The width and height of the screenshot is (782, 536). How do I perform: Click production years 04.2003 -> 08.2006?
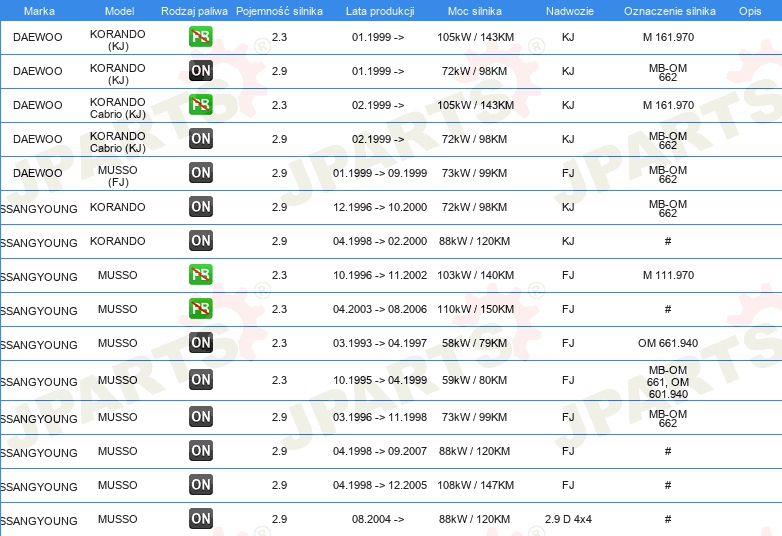pyautogui.click(x=380, y=309)
